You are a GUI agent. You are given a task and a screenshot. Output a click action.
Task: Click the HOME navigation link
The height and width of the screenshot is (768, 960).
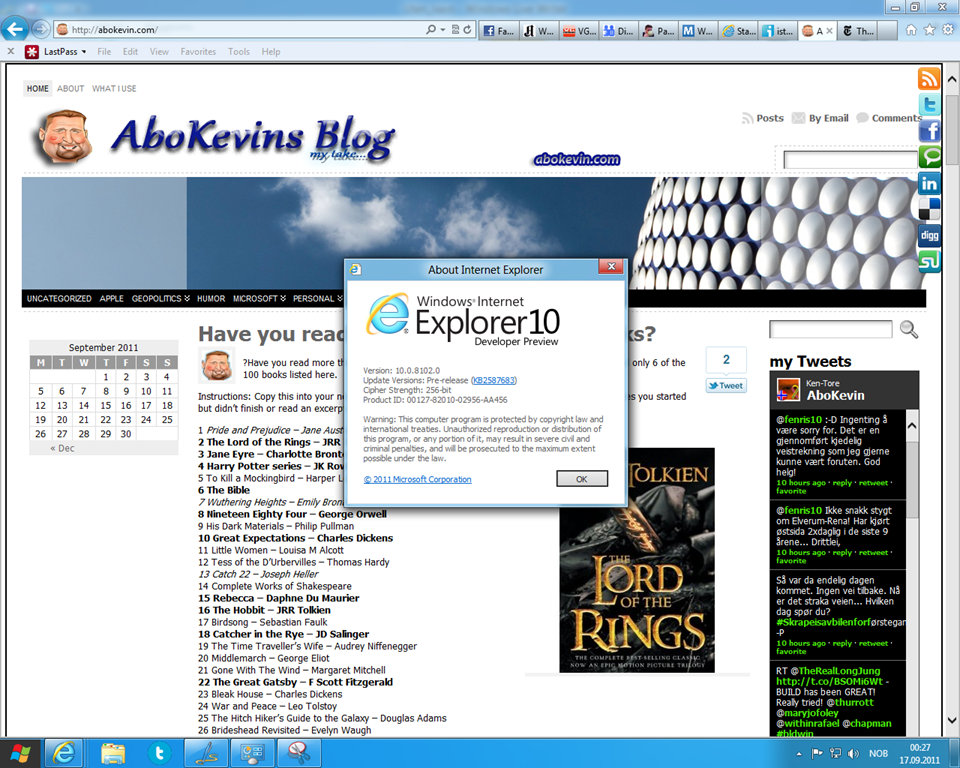[37, 88]
